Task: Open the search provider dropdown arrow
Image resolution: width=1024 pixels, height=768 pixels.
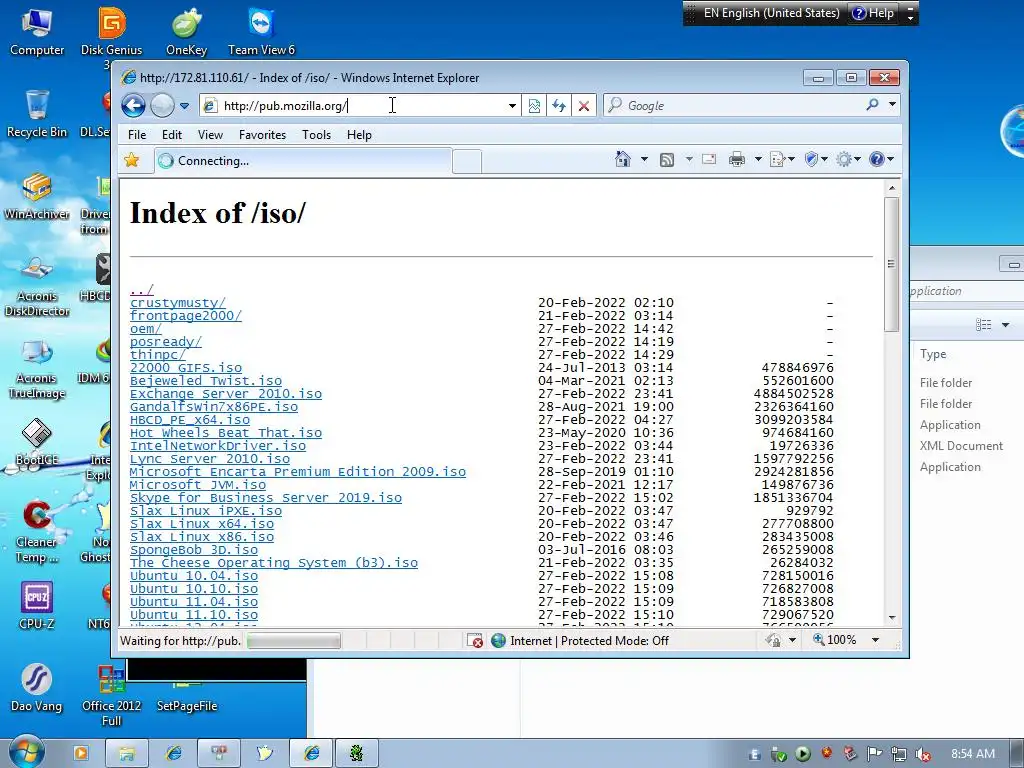Action: pyautogui.click(x=892, y=104)
